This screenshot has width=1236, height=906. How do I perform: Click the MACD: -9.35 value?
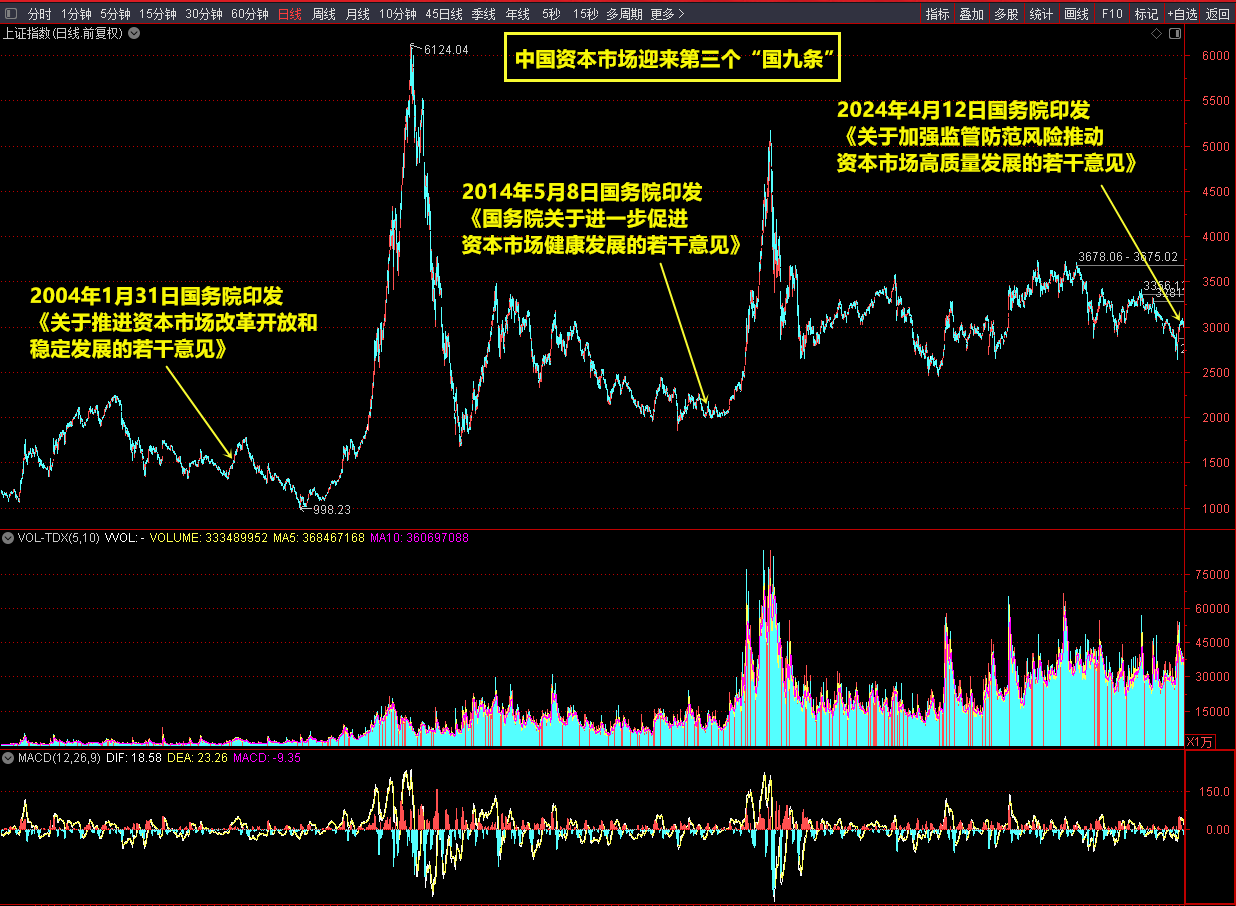click(267, 758)
